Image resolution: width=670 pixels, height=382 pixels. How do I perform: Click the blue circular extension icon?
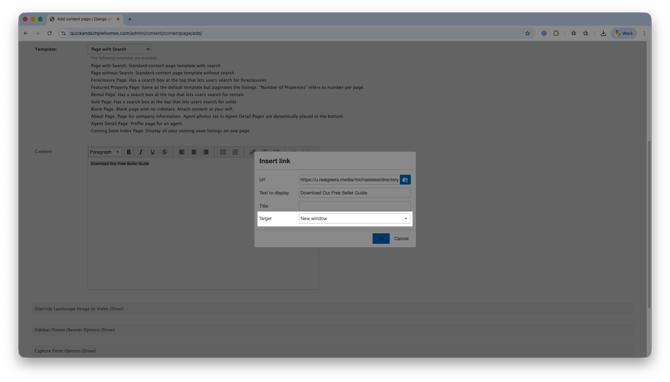(544, 33)
